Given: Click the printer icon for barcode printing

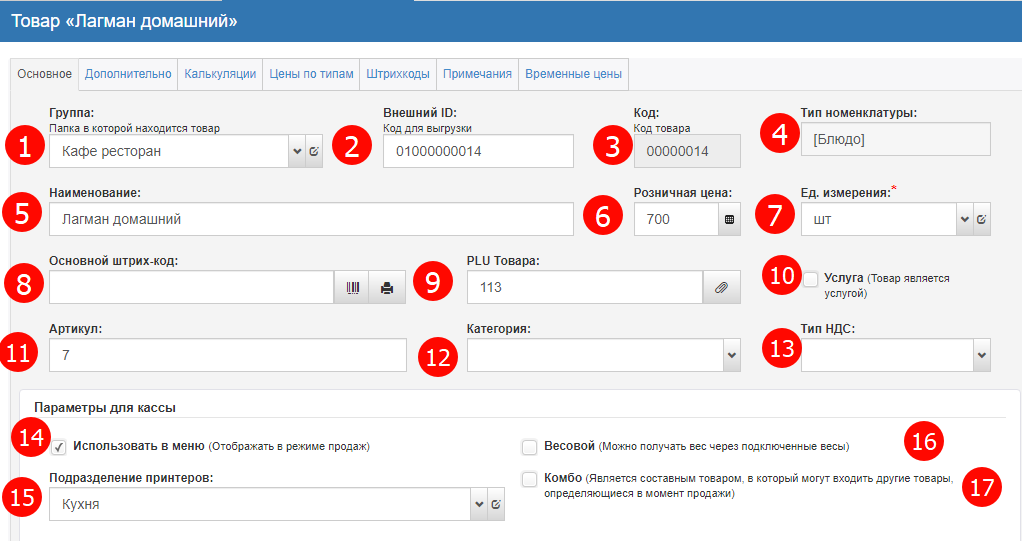Looking at the screenshot, I should tap(387, 288).
